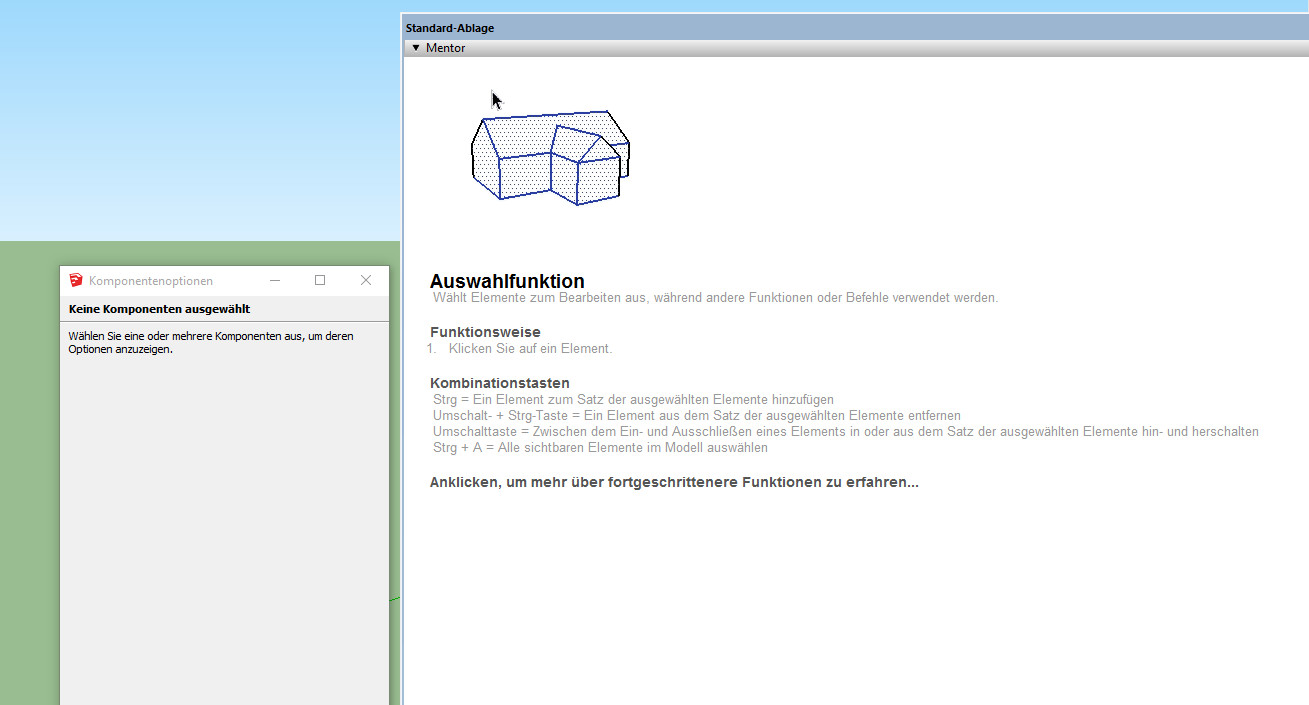
Task: Click the 'Umschalt- + Strg-Taste' shortcut line
Action: click(x=696, y=416)
